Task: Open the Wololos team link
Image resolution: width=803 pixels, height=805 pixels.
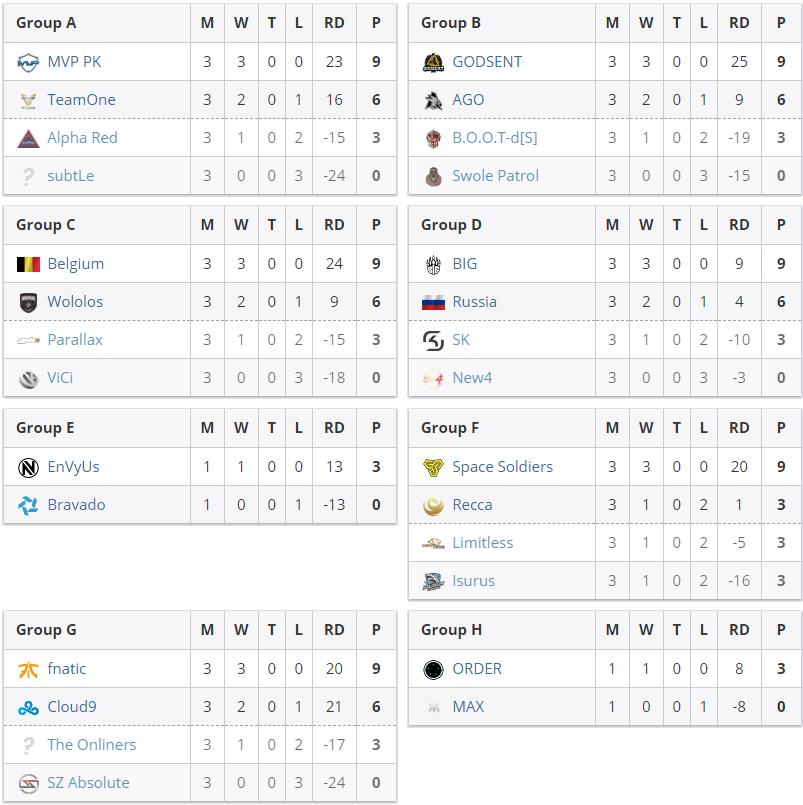Action: point(75,302)
